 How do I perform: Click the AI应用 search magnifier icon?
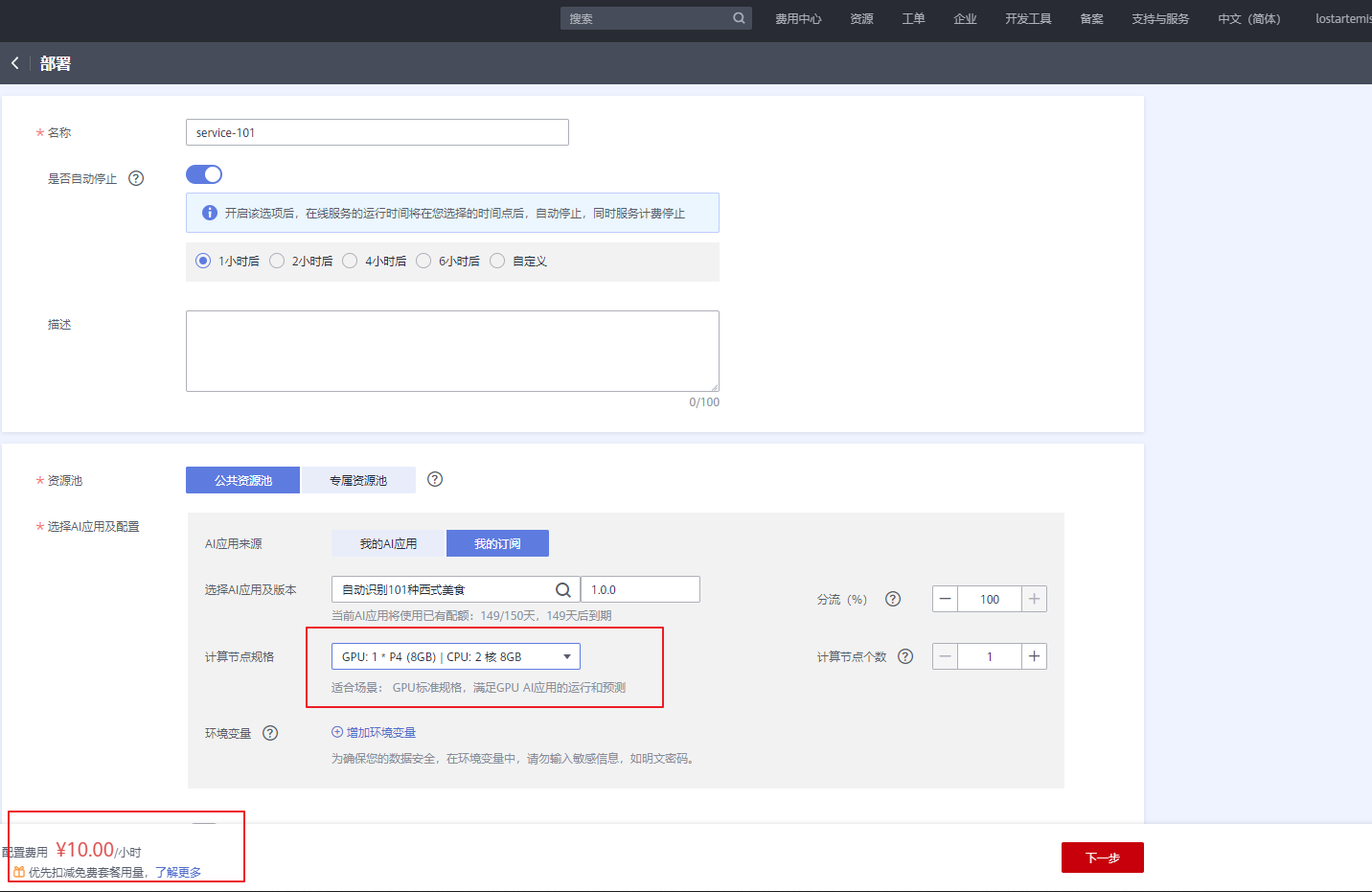click(x=563, y=590)
